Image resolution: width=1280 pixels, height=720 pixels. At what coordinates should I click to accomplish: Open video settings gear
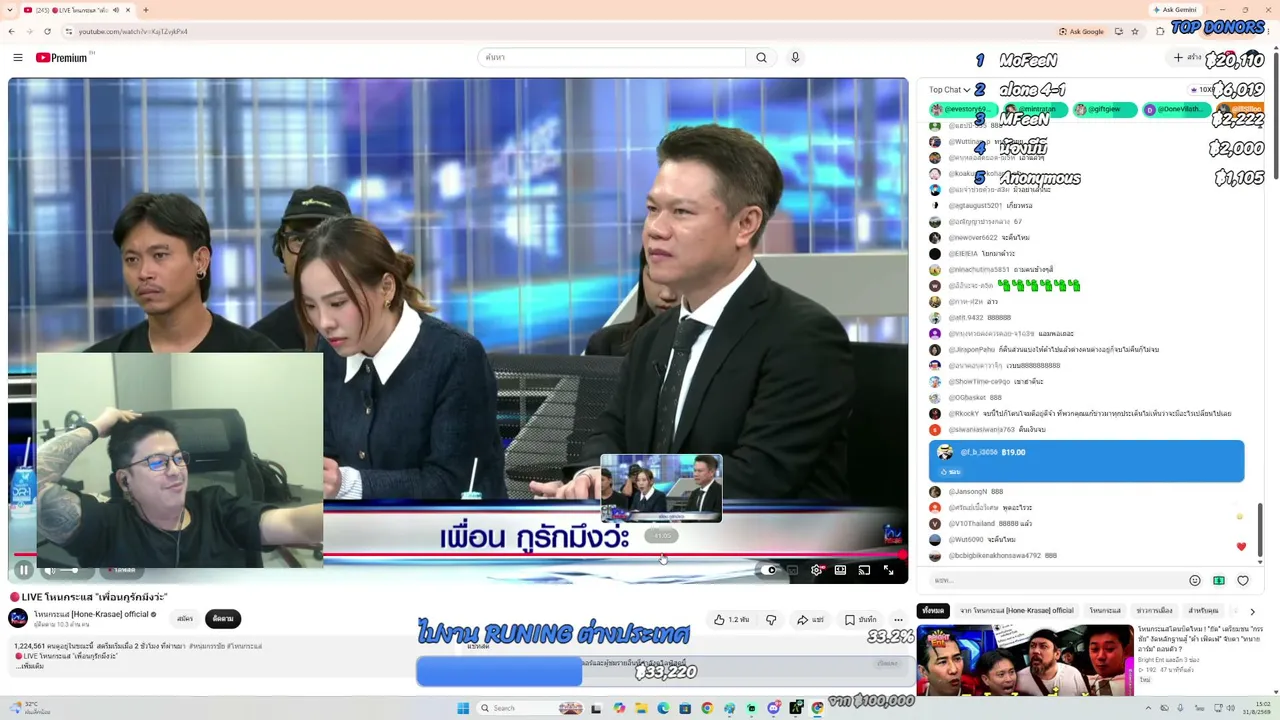(x=816, y=570)
